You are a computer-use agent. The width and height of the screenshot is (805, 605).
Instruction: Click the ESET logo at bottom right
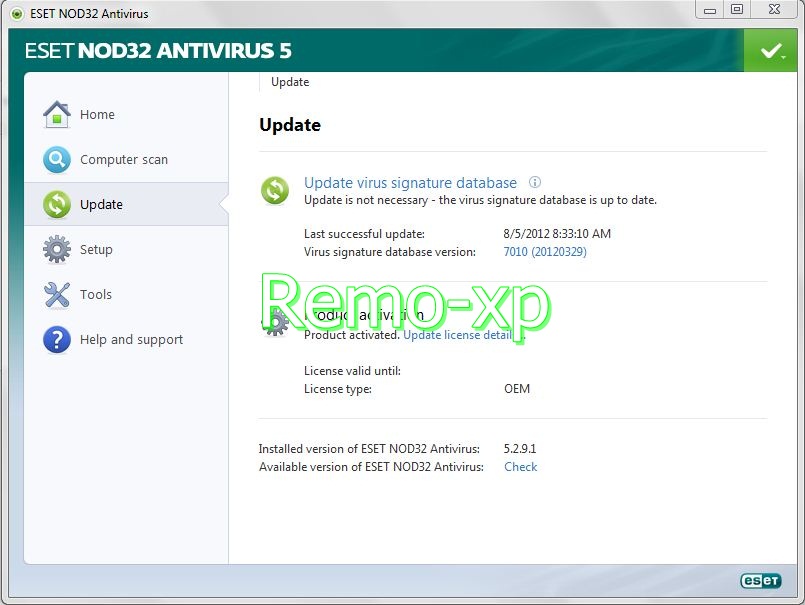pyautogui.click(x=761, y=581)
